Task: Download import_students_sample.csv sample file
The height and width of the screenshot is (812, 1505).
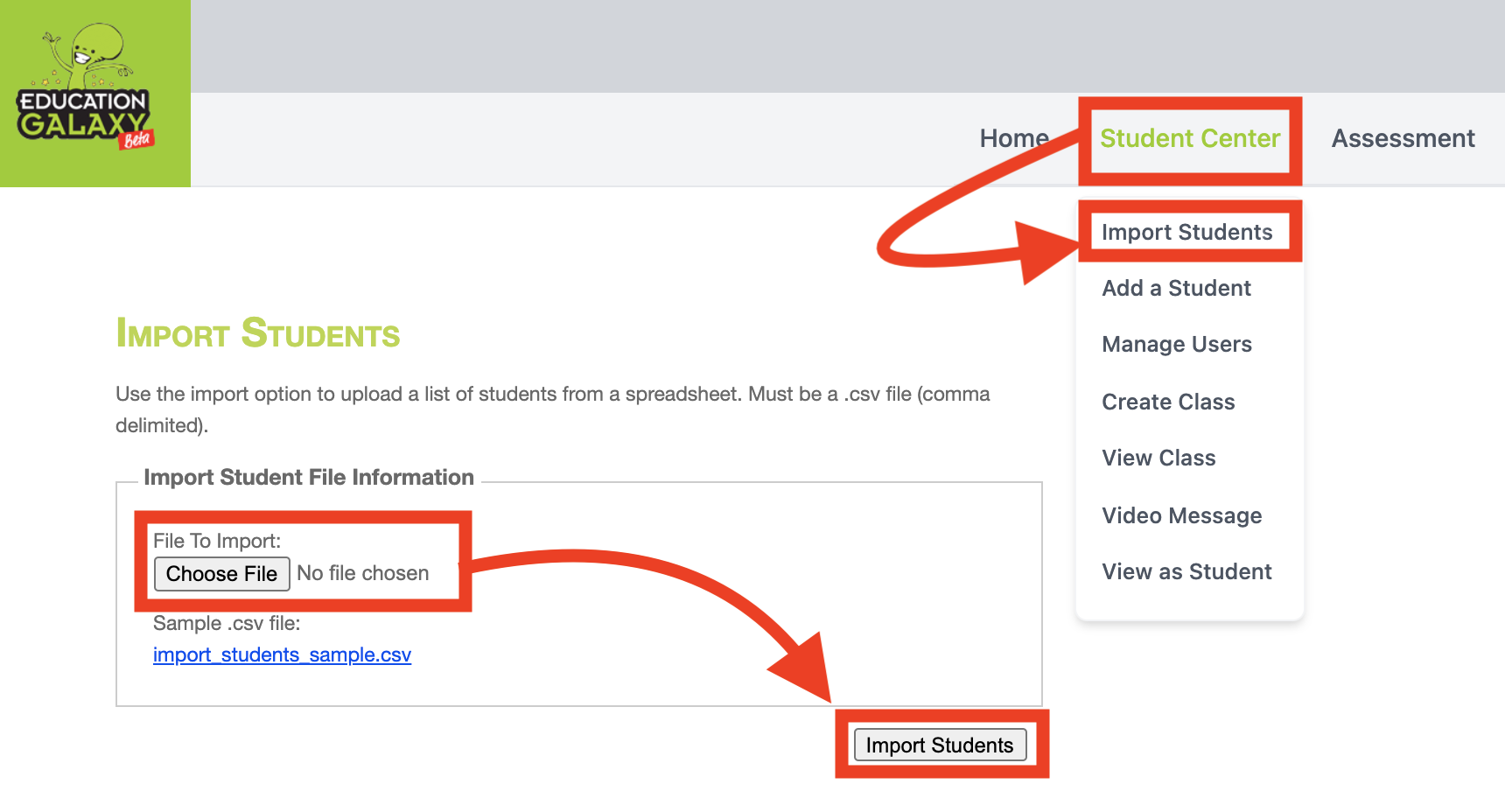Action: click(282, 654)
